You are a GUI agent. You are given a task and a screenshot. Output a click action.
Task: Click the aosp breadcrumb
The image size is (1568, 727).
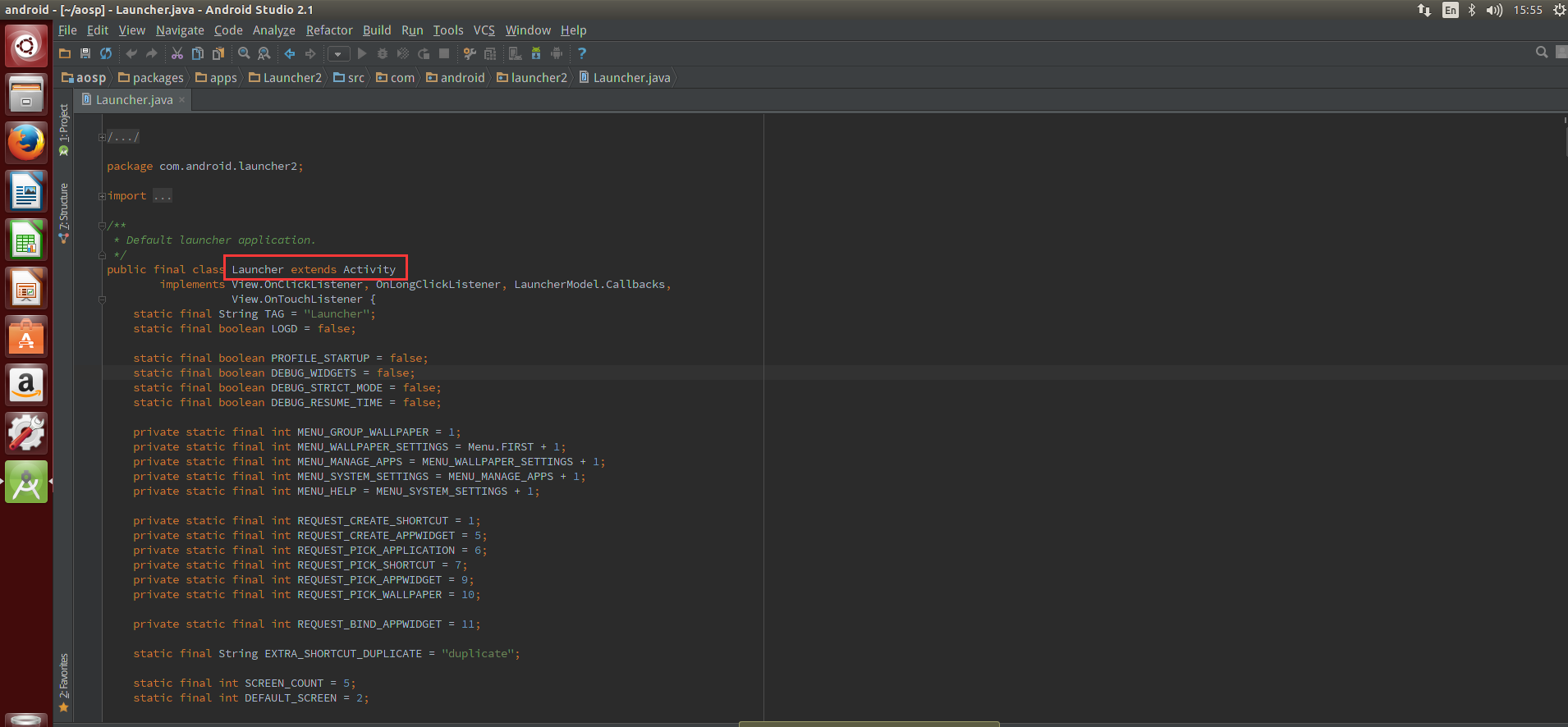84,78
